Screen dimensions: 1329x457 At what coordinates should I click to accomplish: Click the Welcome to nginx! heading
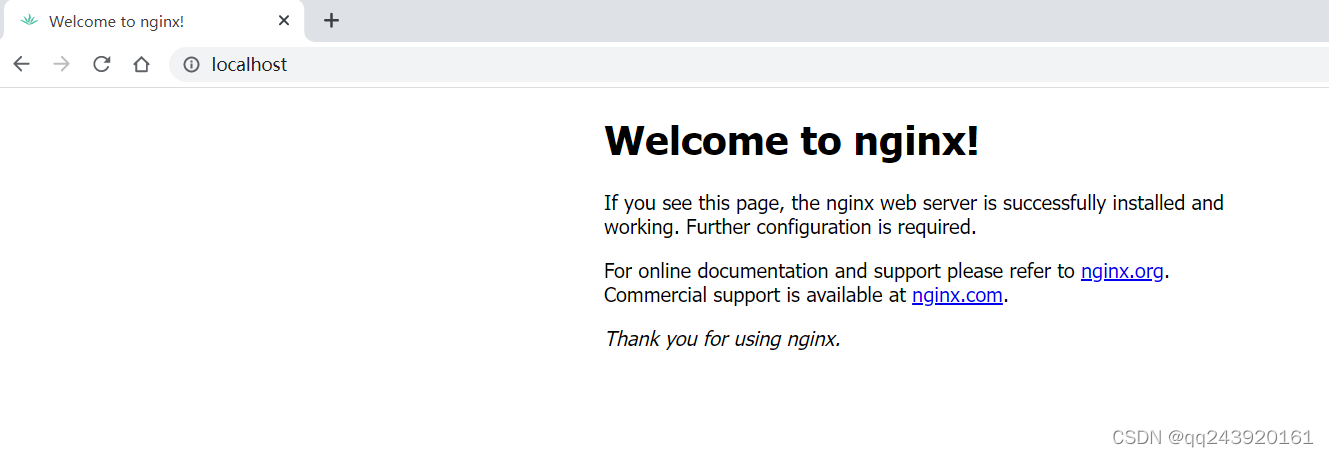coord(792,140)
